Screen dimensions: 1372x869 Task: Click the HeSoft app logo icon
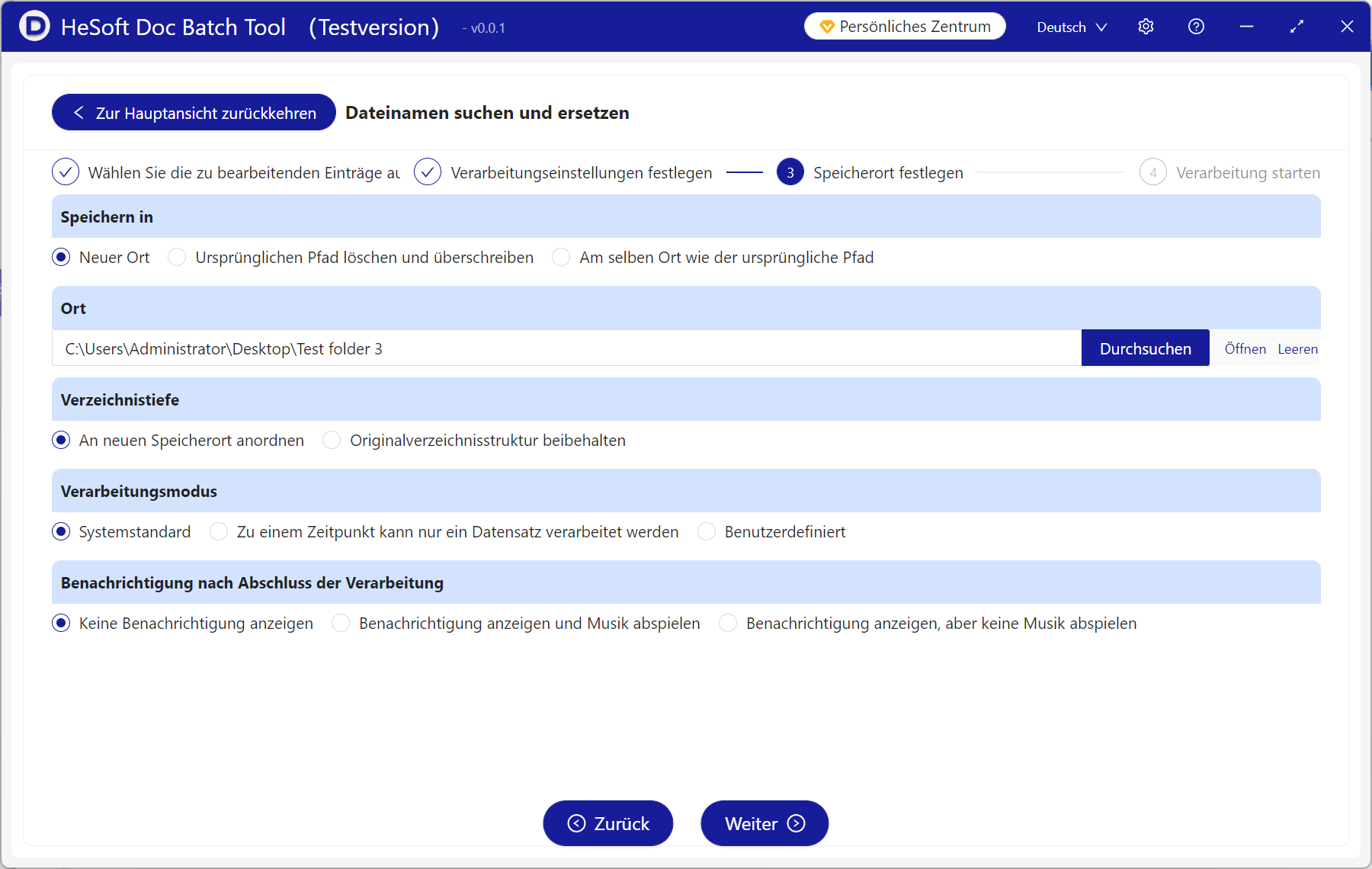coord(34,27)
